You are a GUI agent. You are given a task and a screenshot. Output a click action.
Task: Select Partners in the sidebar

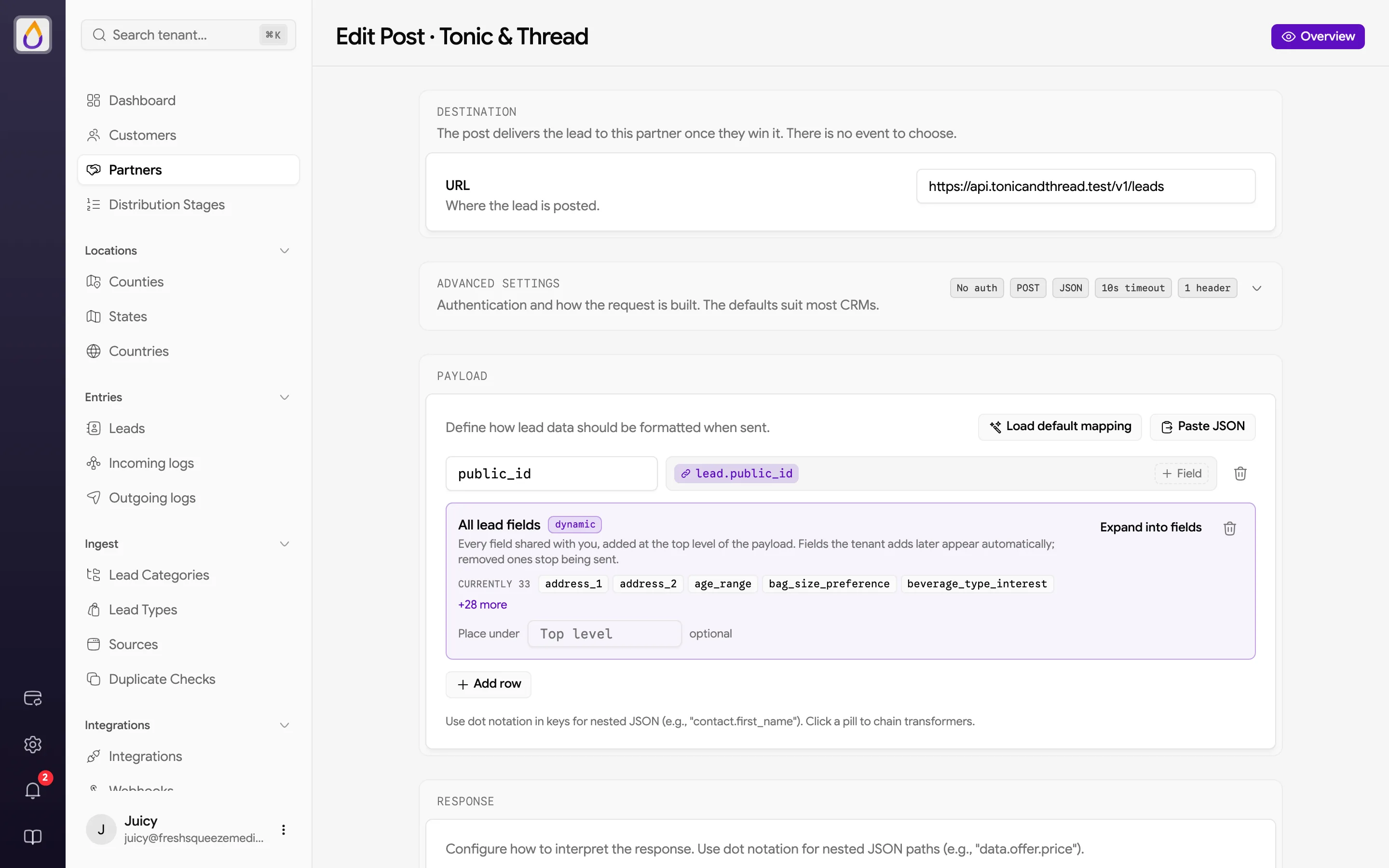[188, 170]
